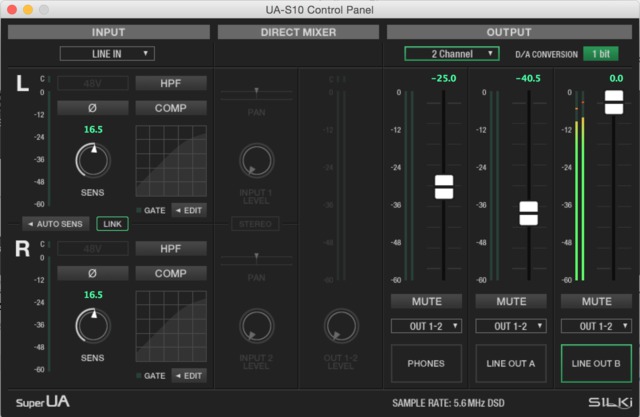The height and width of the screenshot is (417, 640).
Task: Click the 1 bit D/A conversion button
Action: (x=601, y=53)
